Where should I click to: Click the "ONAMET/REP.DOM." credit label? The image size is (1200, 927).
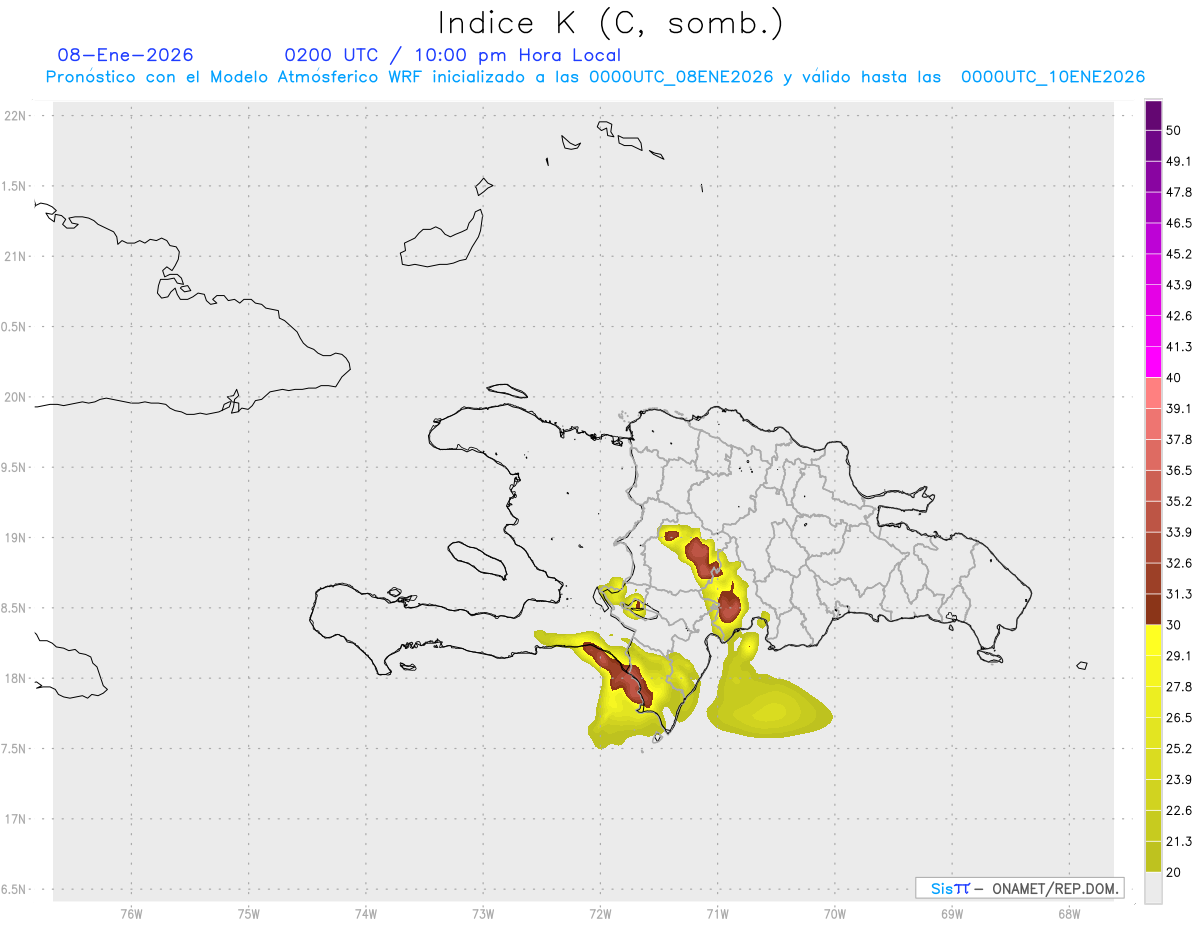[x=1054, y=888]
